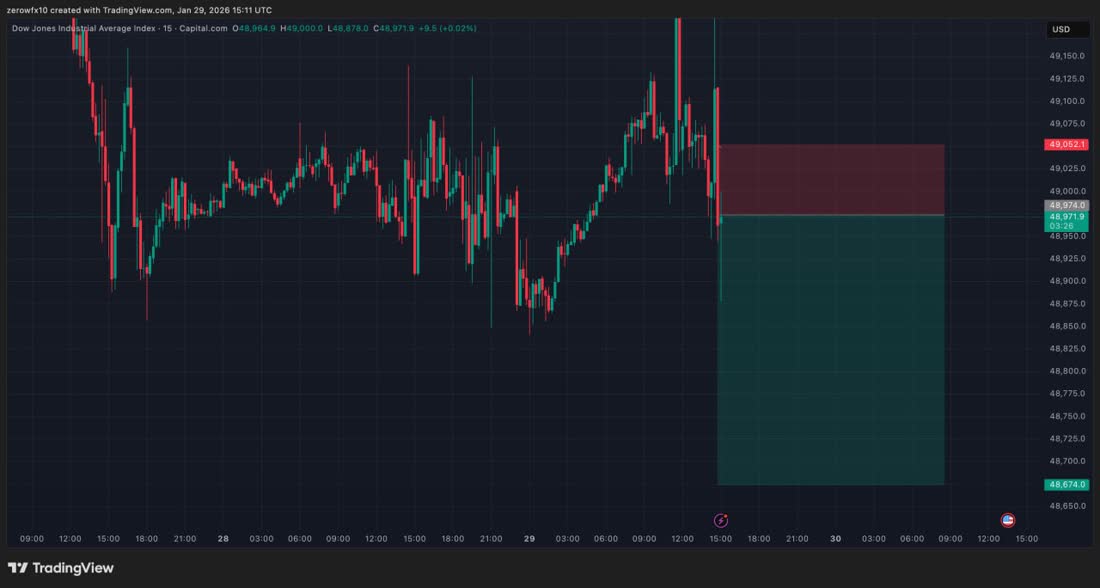Click the 48,700.0 price axis label
Image resolution: width=1100 pixels, height=588 pixels.
(1066, 461)
